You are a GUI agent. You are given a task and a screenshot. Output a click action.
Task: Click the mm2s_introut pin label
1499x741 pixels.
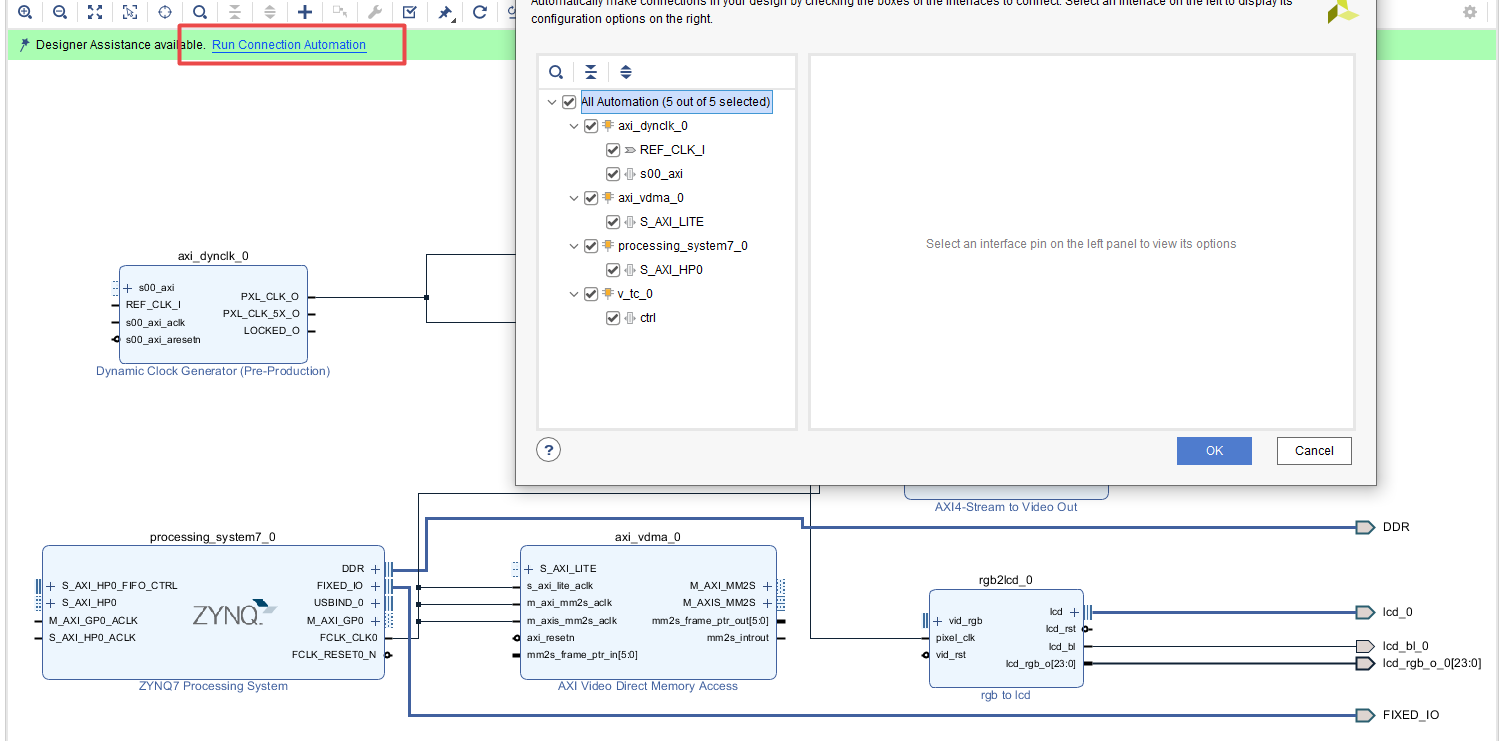click(738, 638)
